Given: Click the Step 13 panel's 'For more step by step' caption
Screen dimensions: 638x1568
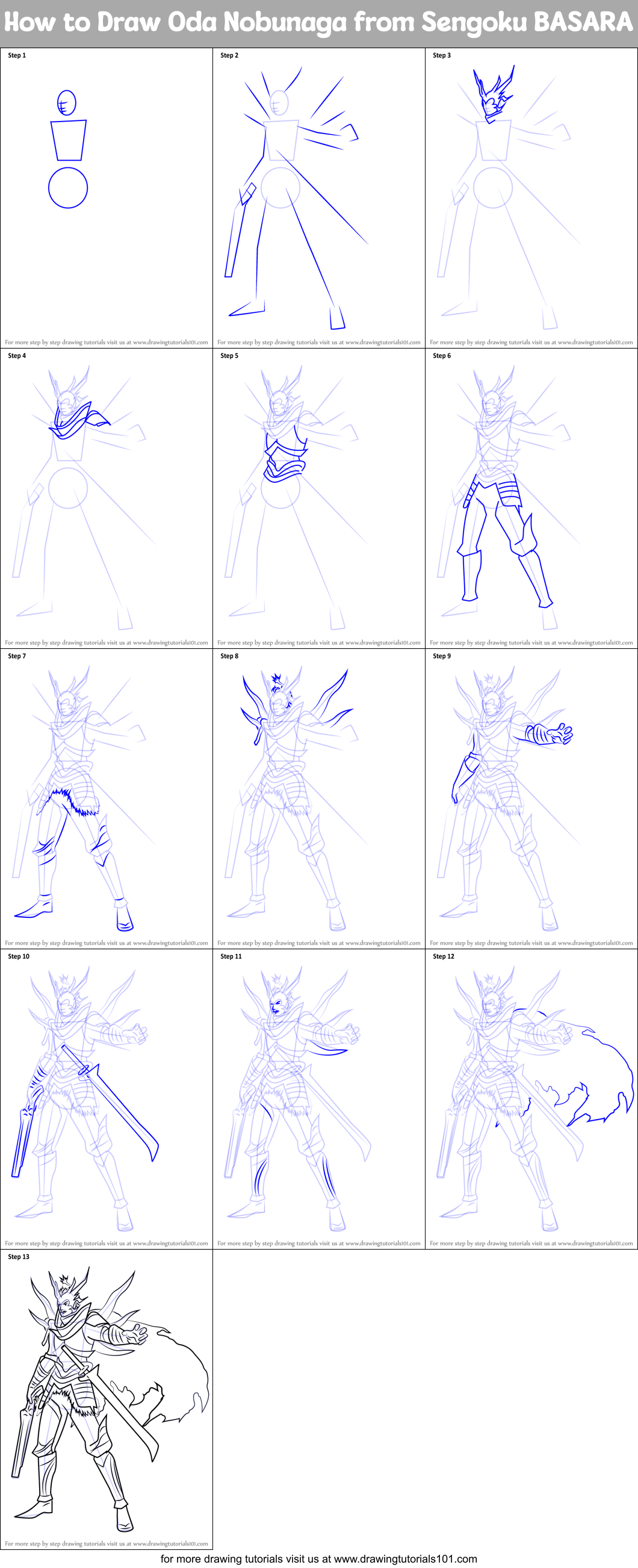Looking at the screenshot, I should 107,1544.
